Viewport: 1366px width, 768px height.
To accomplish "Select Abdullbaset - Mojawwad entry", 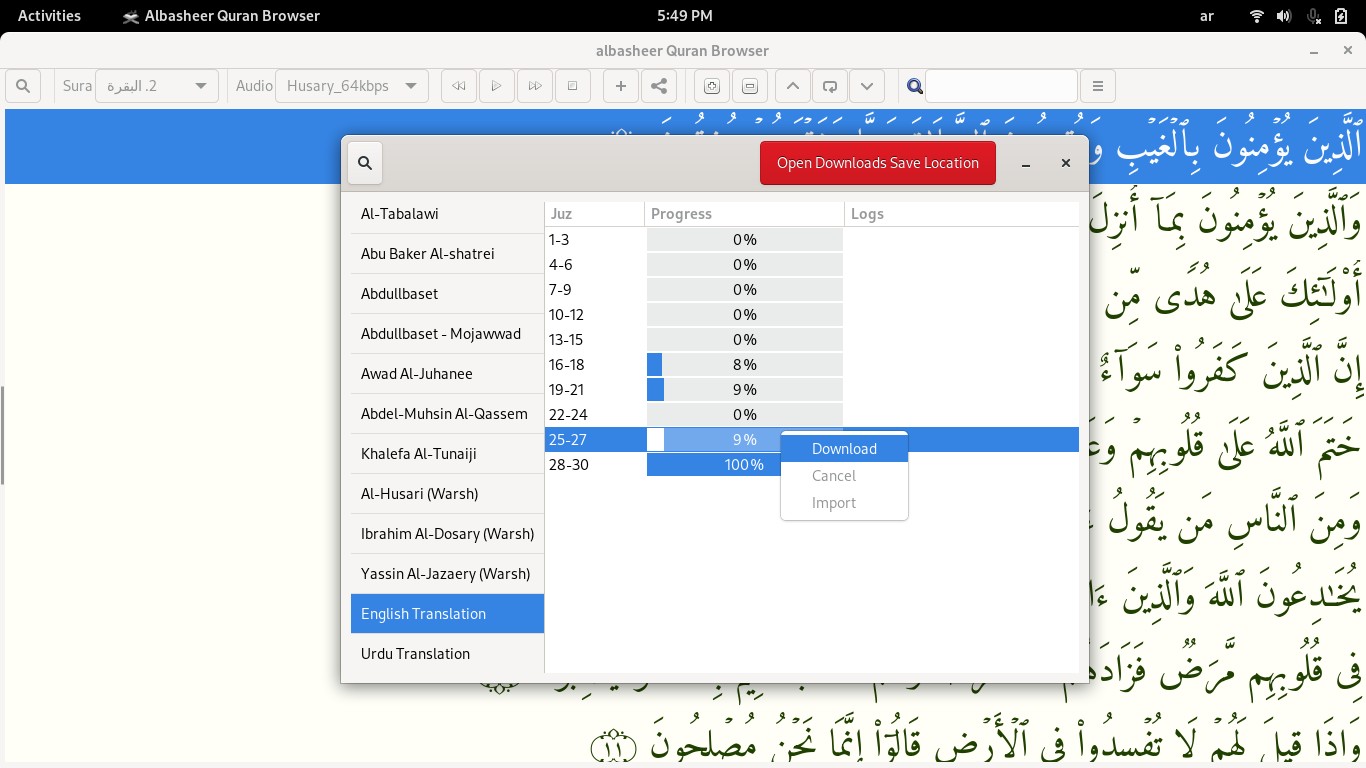I will pyautogui.click(x=447, y=334).
